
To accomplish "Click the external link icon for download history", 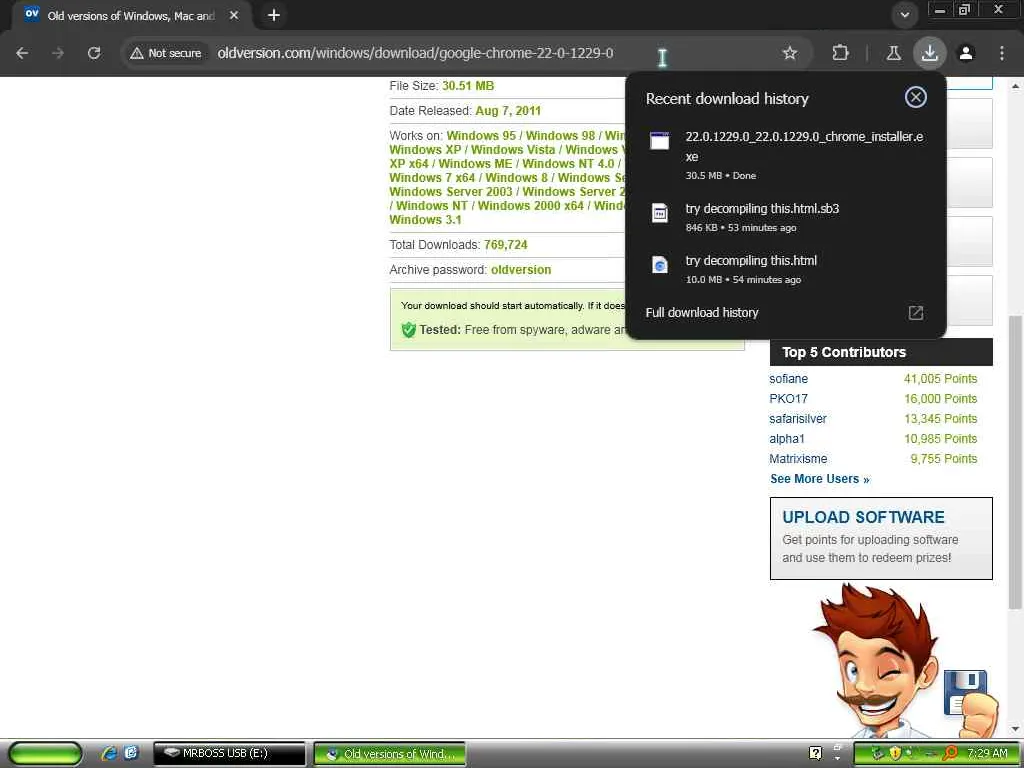I will 916,313.
